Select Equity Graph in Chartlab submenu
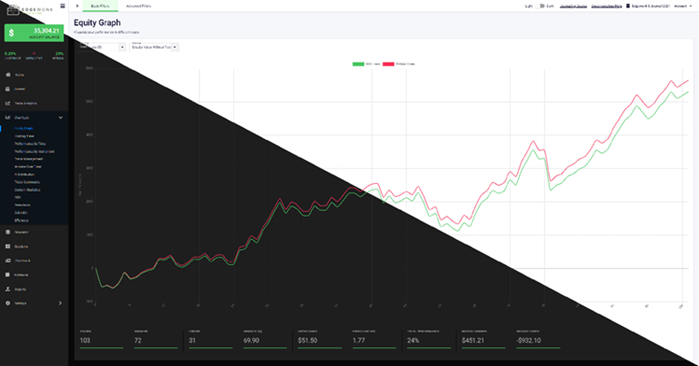This screenshot has height=366, width=699. pyautogui.click(x=24, y=128)
